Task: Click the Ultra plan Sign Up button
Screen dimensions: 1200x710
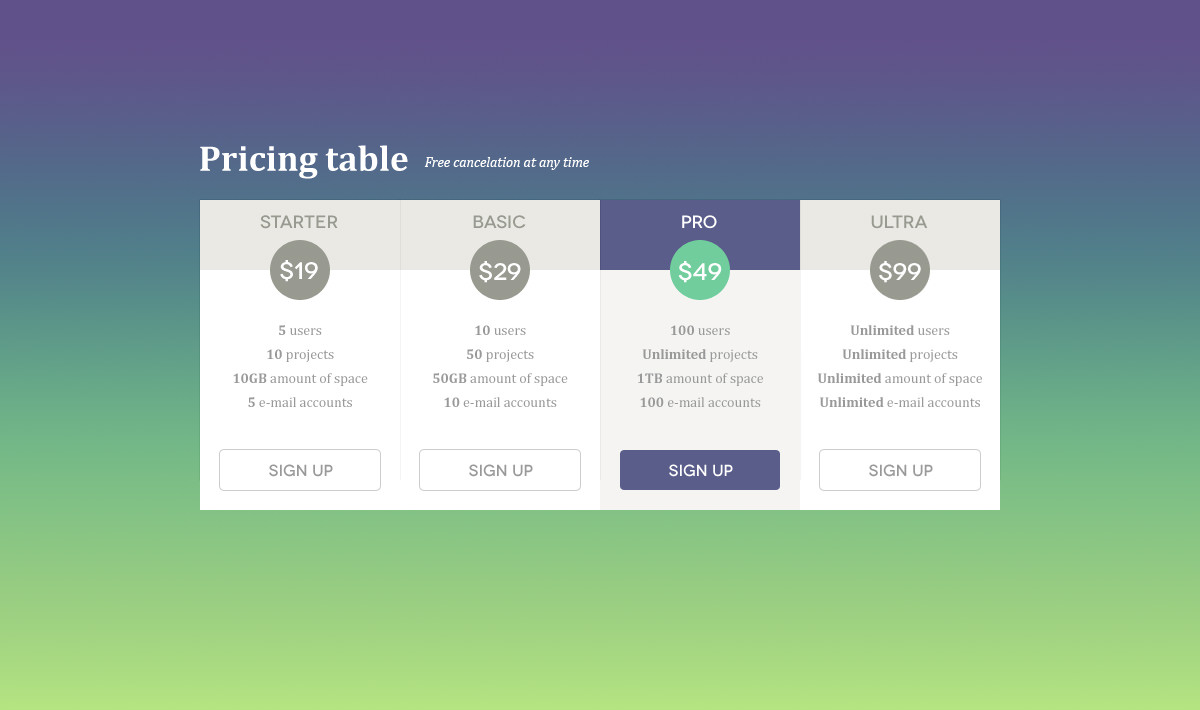Action: (x=900, y=470)
